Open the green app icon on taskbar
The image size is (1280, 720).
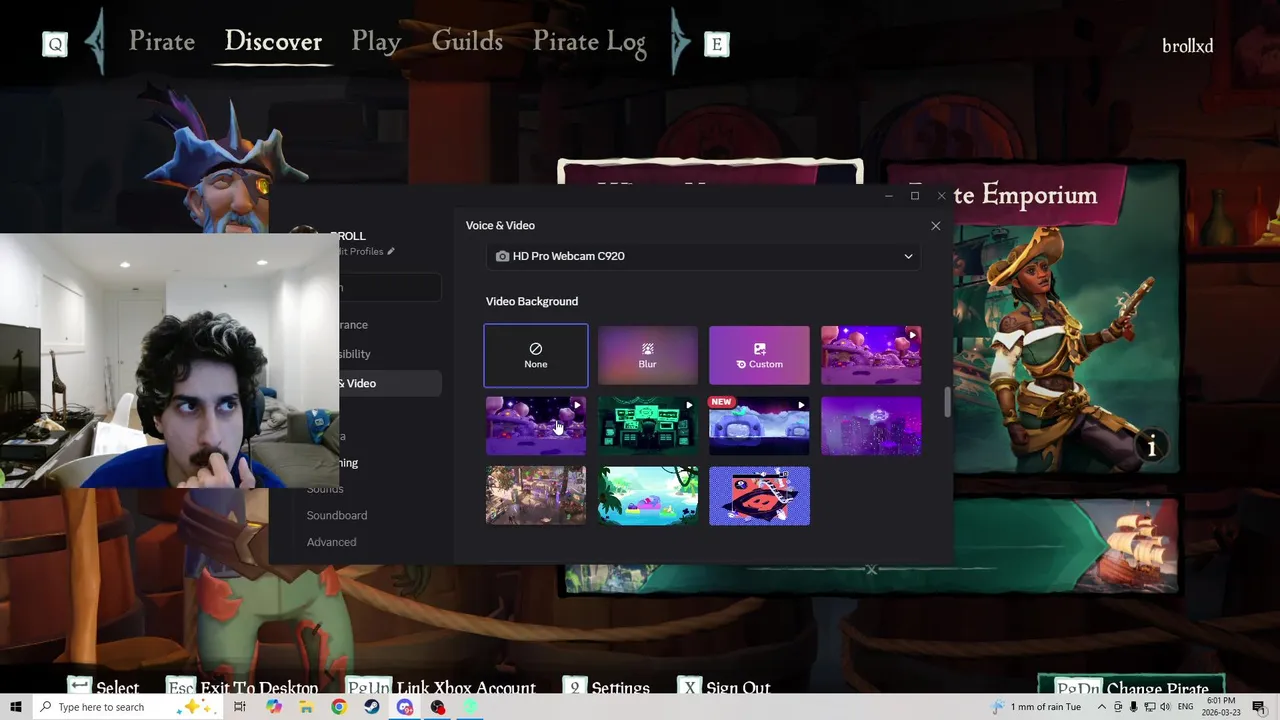470,707
